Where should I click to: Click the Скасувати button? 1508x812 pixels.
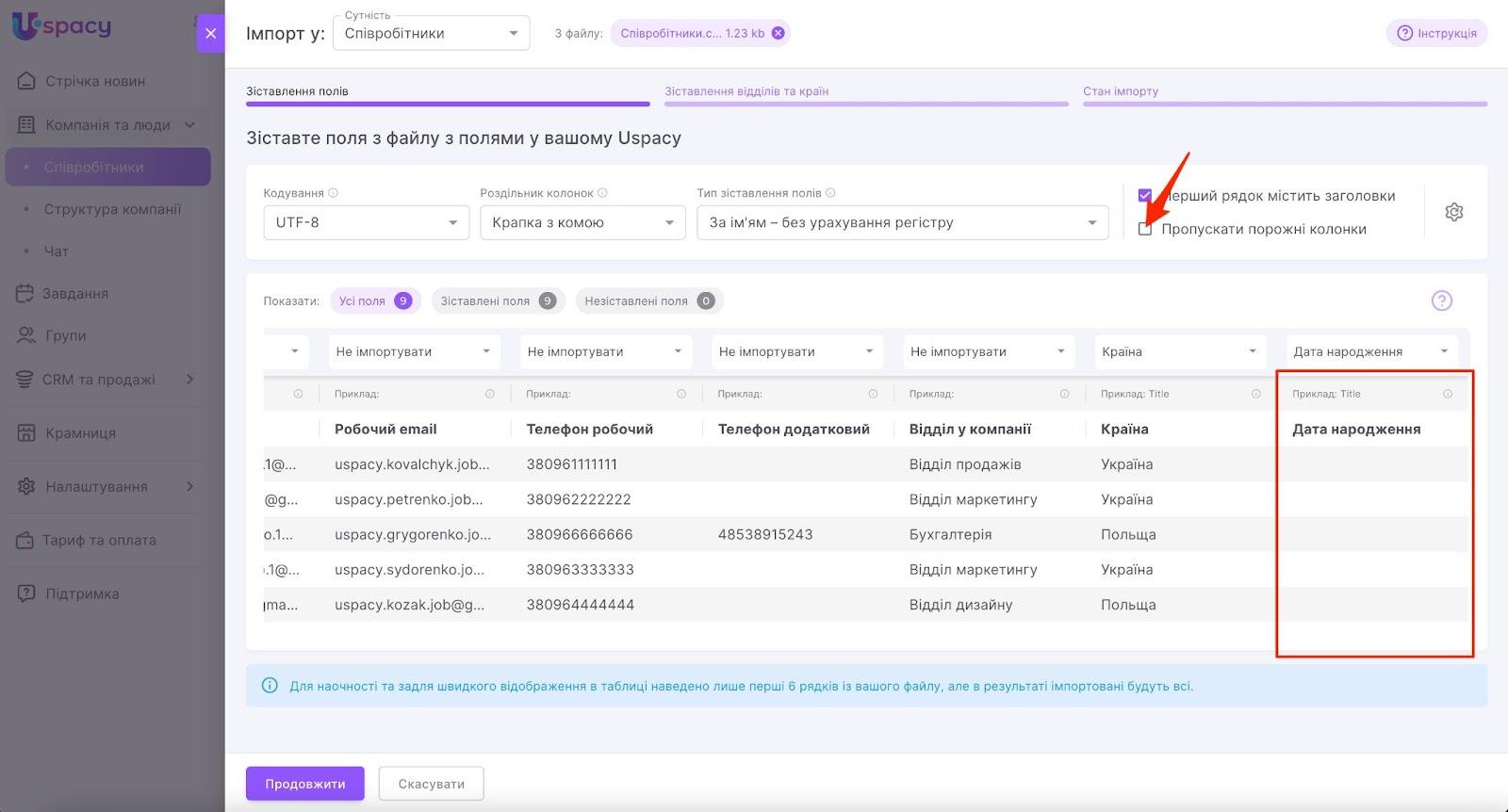click(x=431, y=784)
